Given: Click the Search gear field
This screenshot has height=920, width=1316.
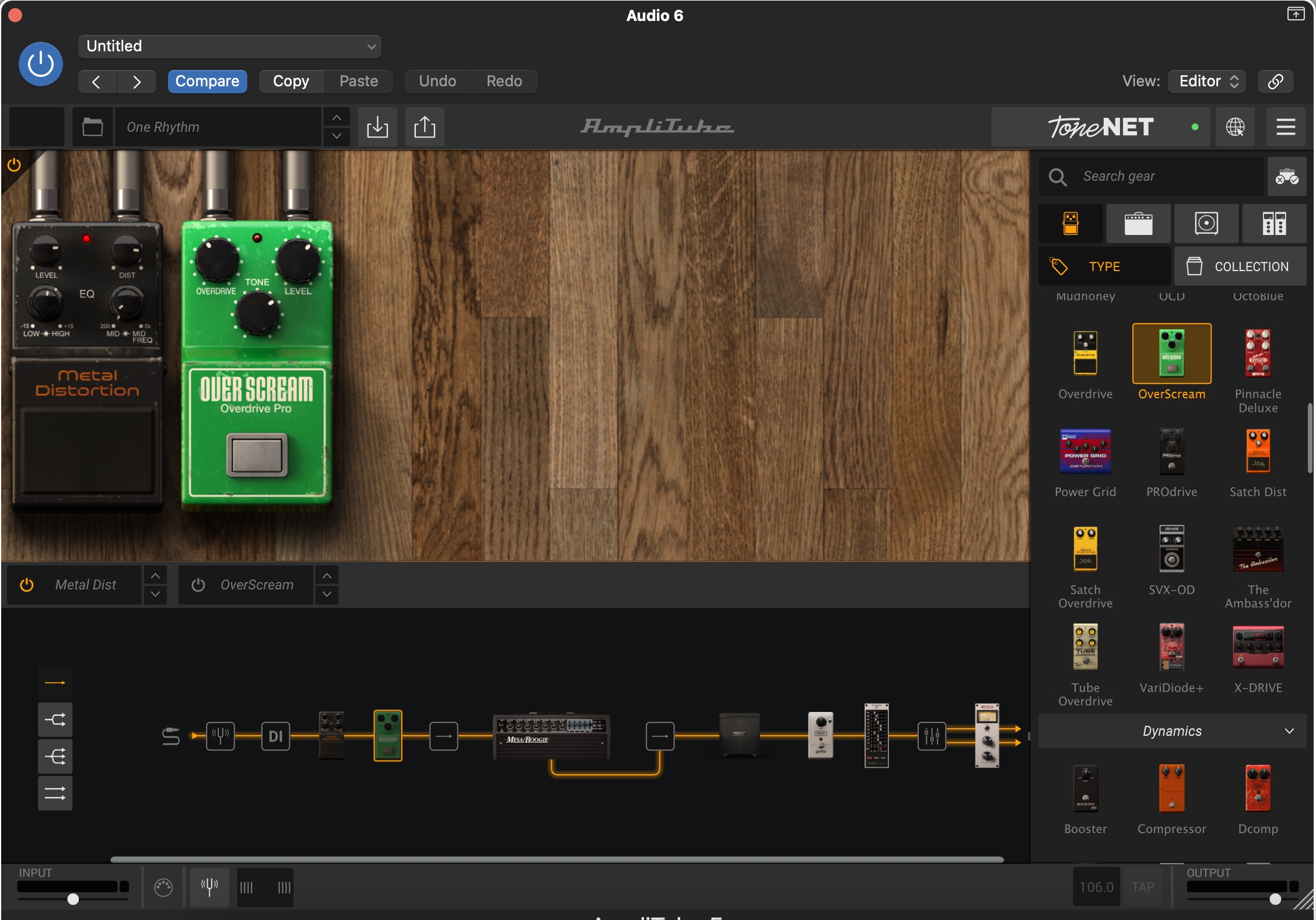Looking at the screenshot, I should click(x=1151, y=176).
